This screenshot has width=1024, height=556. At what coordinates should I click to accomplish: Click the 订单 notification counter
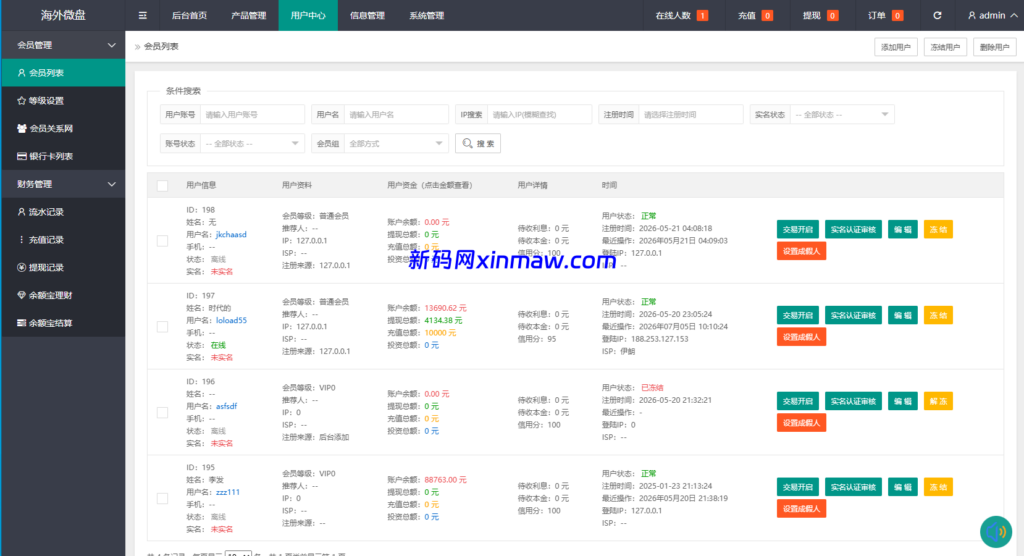(897, 16)
